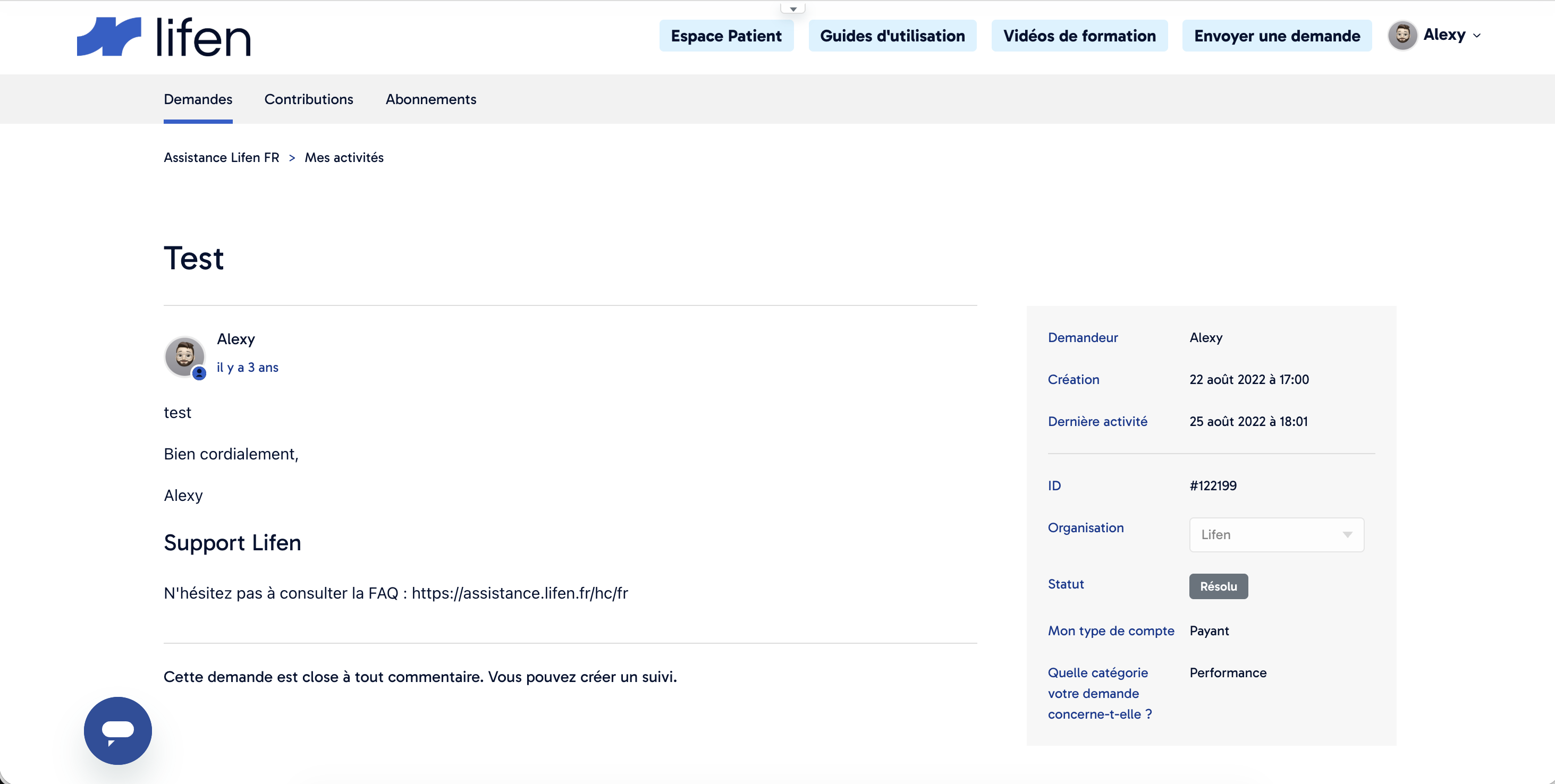This screenshot has height=784, width=1555.
Task: Select the Demandes tab
Action: coord(198,99)
